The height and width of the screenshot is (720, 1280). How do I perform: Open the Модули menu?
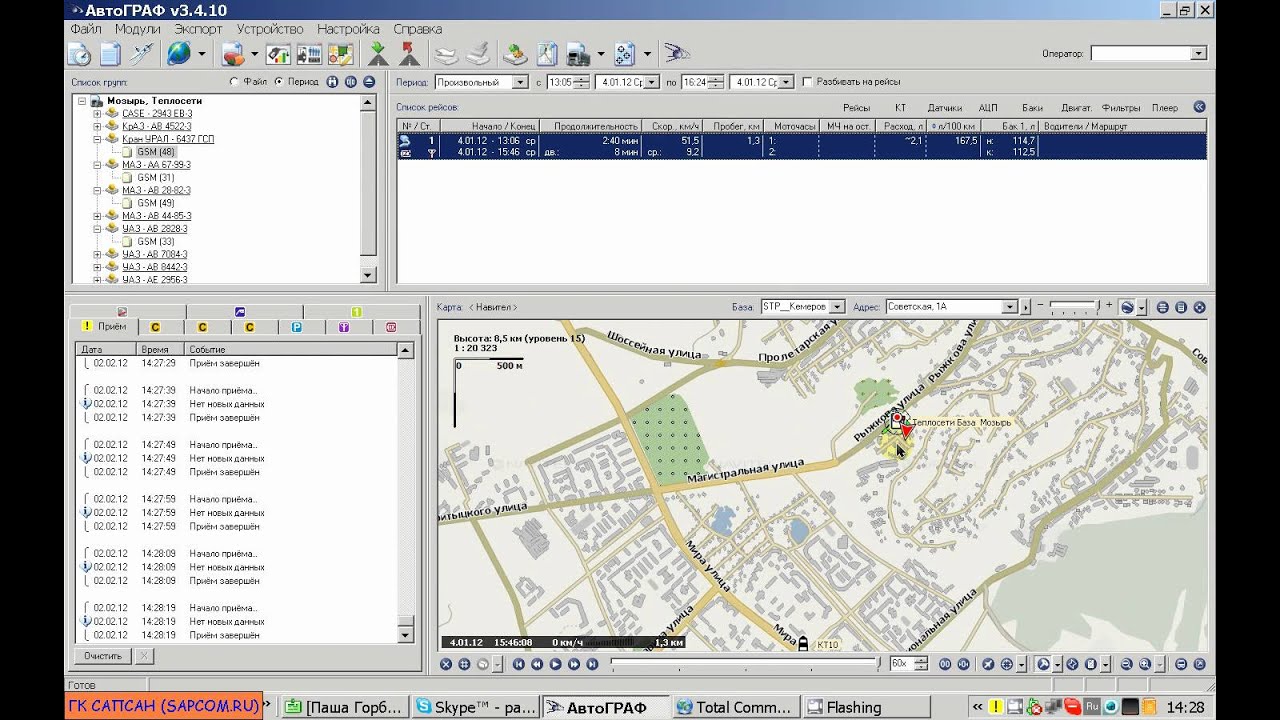(138, 29)
